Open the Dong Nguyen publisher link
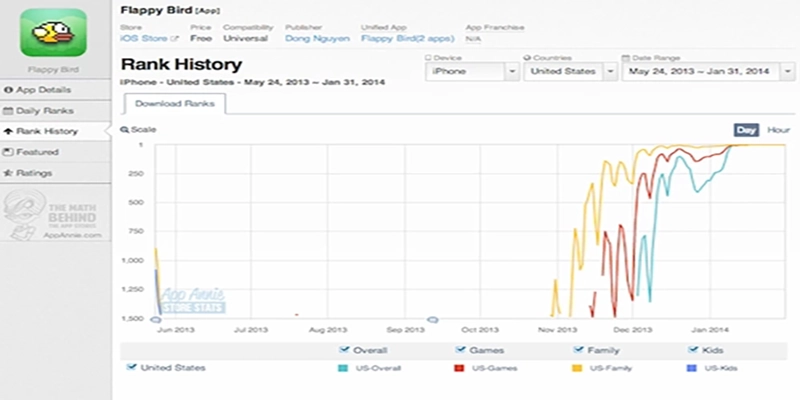 [x=317, y=39]
